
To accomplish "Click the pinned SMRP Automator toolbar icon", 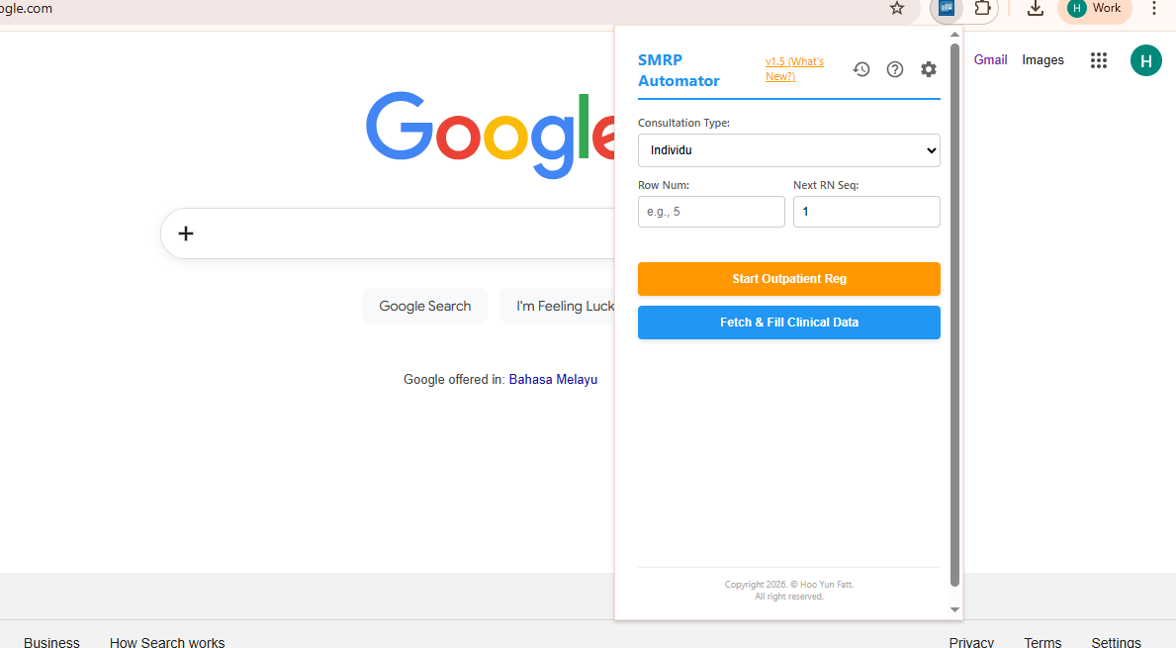I will [945, 10].
